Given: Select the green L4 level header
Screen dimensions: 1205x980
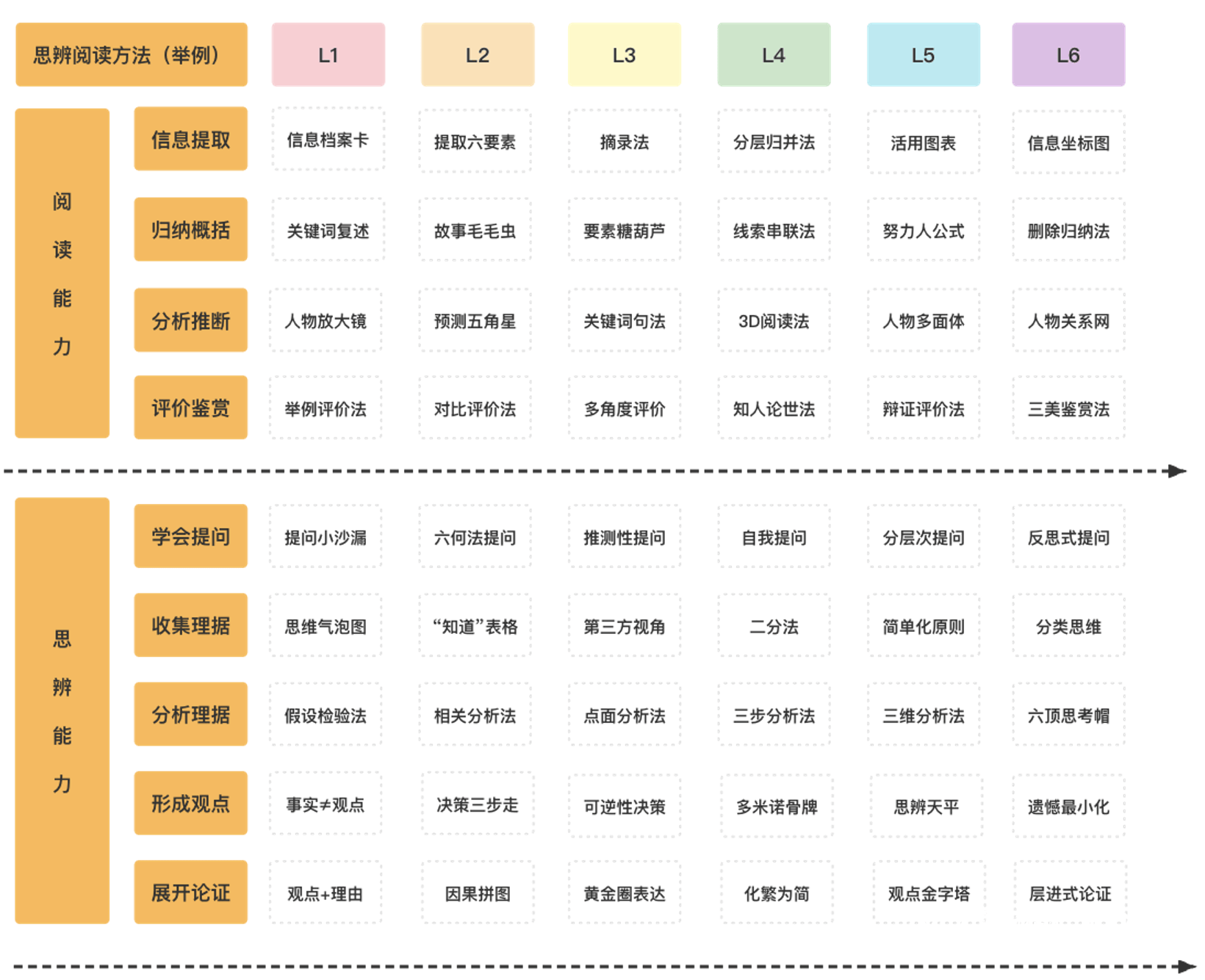Looking at the screenshot, I should tap(774, 55).
